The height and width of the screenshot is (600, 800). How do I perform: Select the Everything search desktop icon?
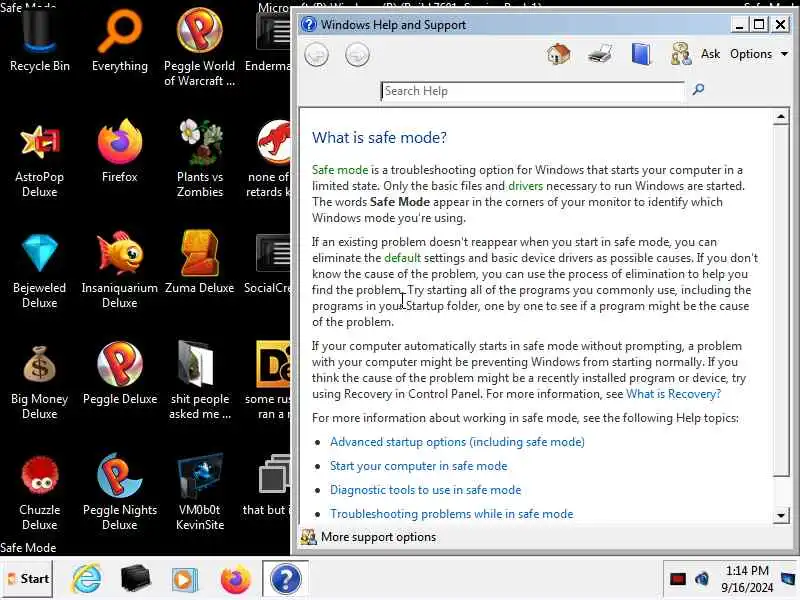click(120, 42)
